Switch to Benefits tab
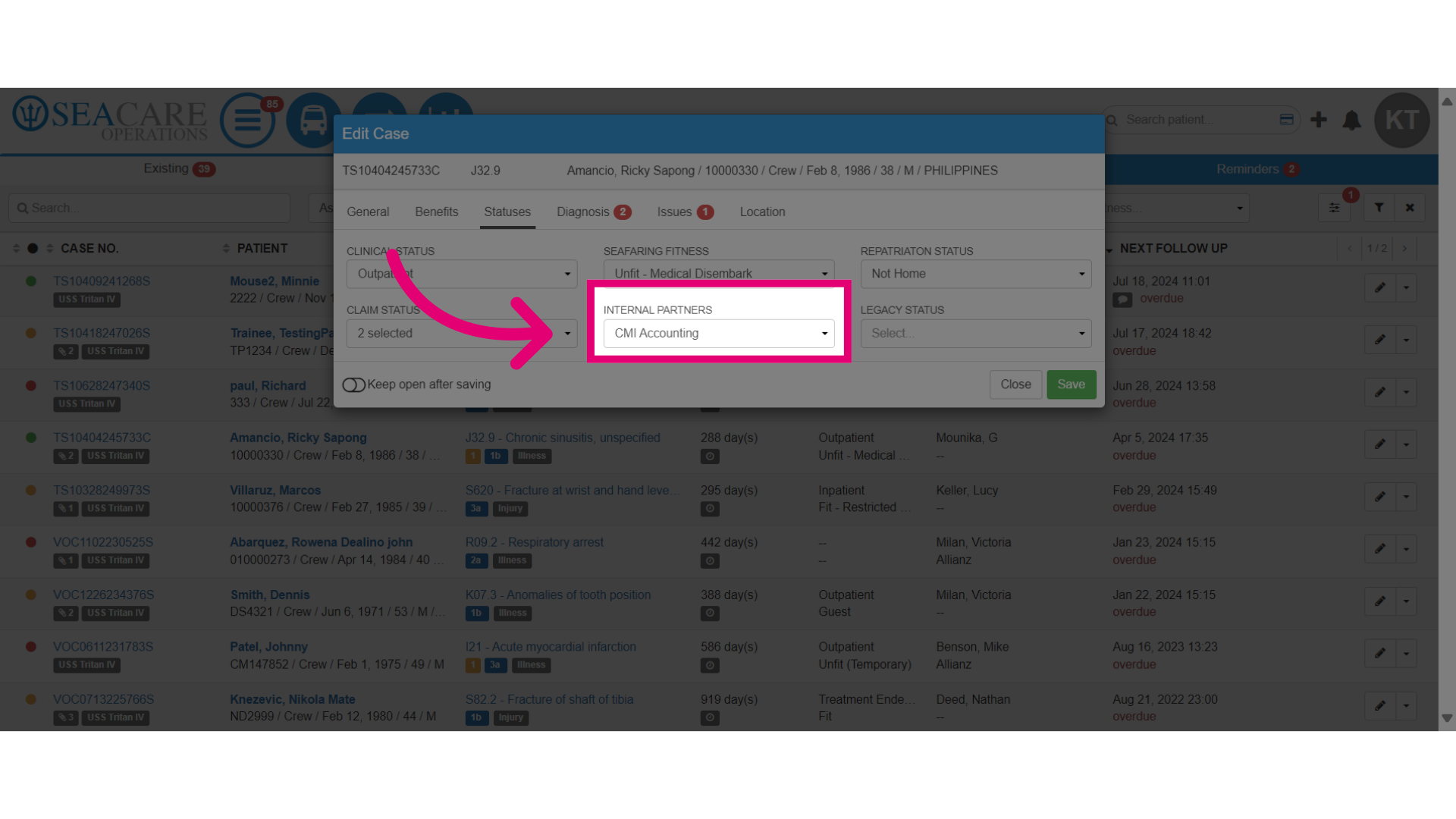Screen dimensions: 1456x819 point(437,212)
